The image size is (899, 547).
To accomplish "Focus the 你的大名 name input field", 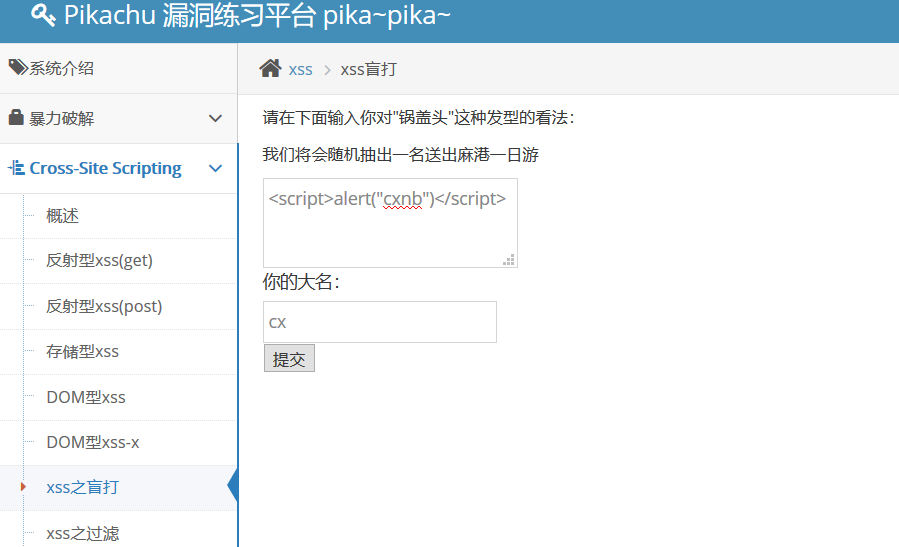I will tap(380, 322).
